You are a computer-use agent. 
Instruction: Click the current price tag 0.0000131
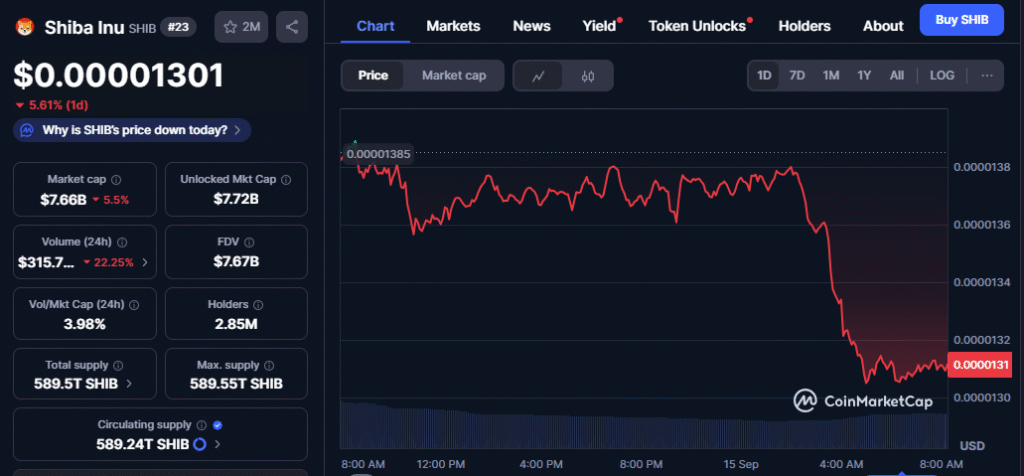click(x=978, y=365)
